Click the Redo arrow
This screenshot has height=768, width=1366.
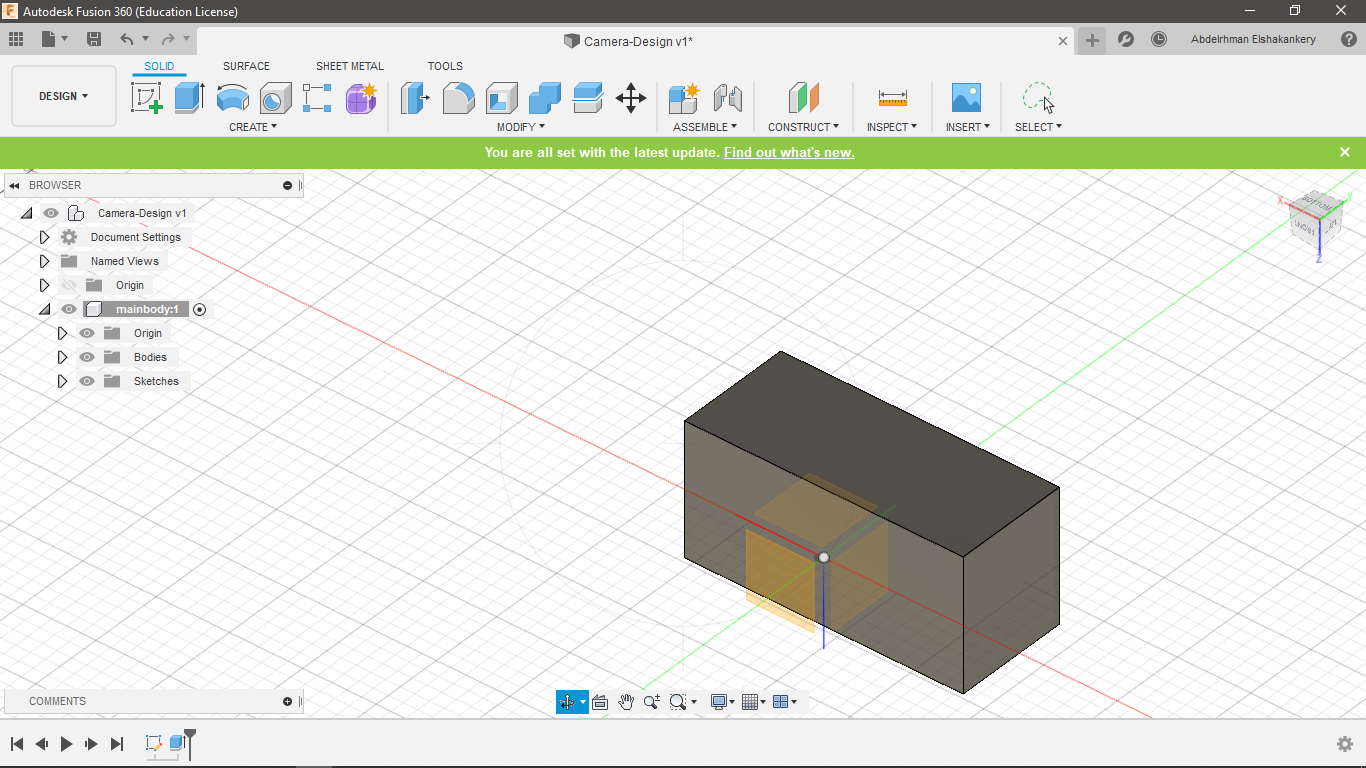point(168,39)
